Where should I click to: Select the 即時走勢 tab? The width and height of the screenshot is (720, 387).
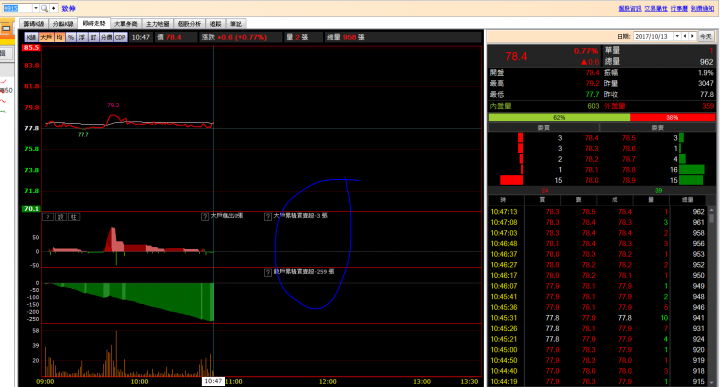94,23
